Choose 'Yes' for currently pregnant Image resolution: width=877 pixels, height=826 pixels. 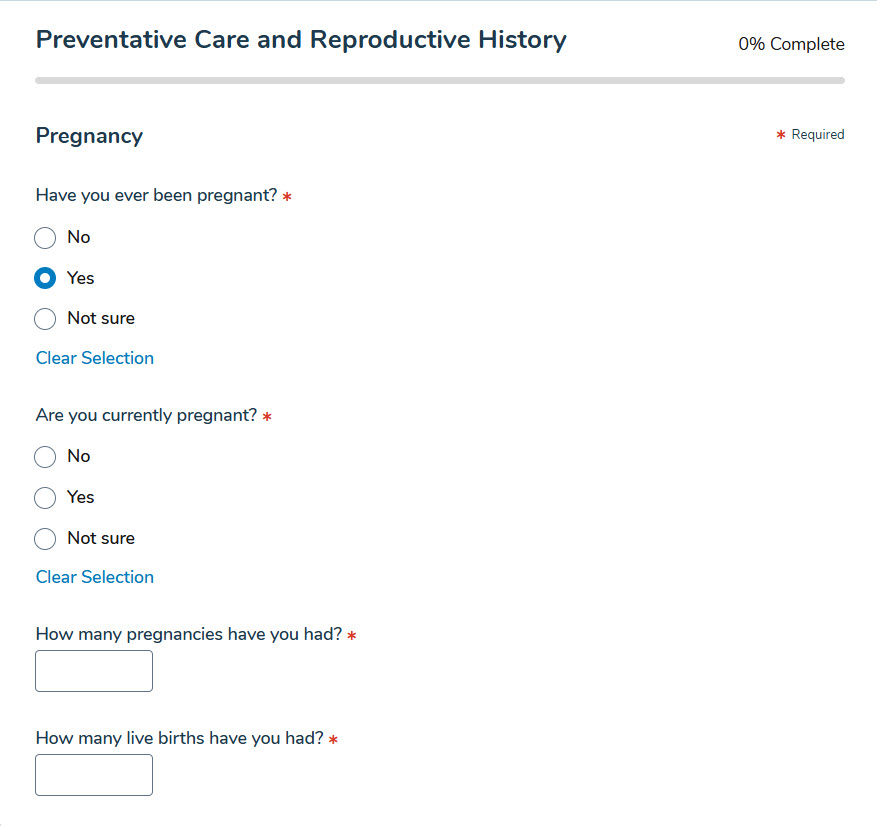(45, 498)
